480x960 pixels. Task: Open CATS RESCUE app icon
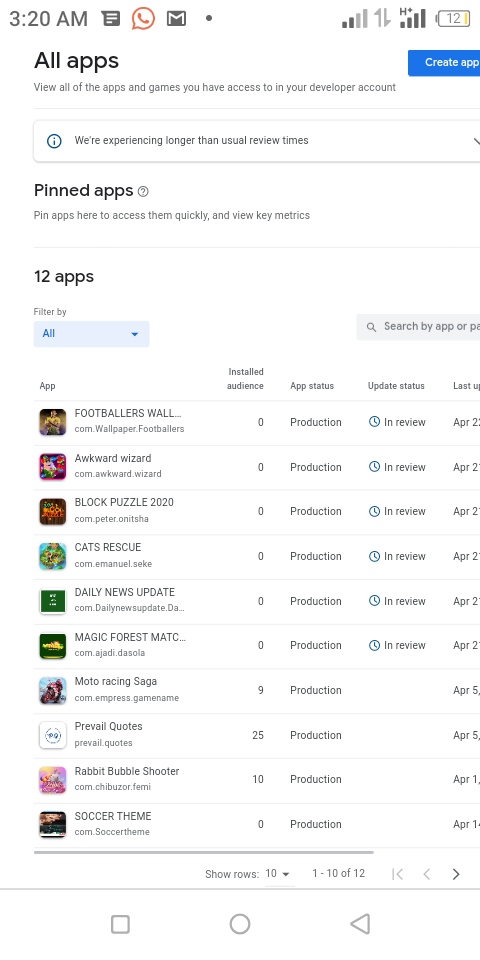click(53, 557)
